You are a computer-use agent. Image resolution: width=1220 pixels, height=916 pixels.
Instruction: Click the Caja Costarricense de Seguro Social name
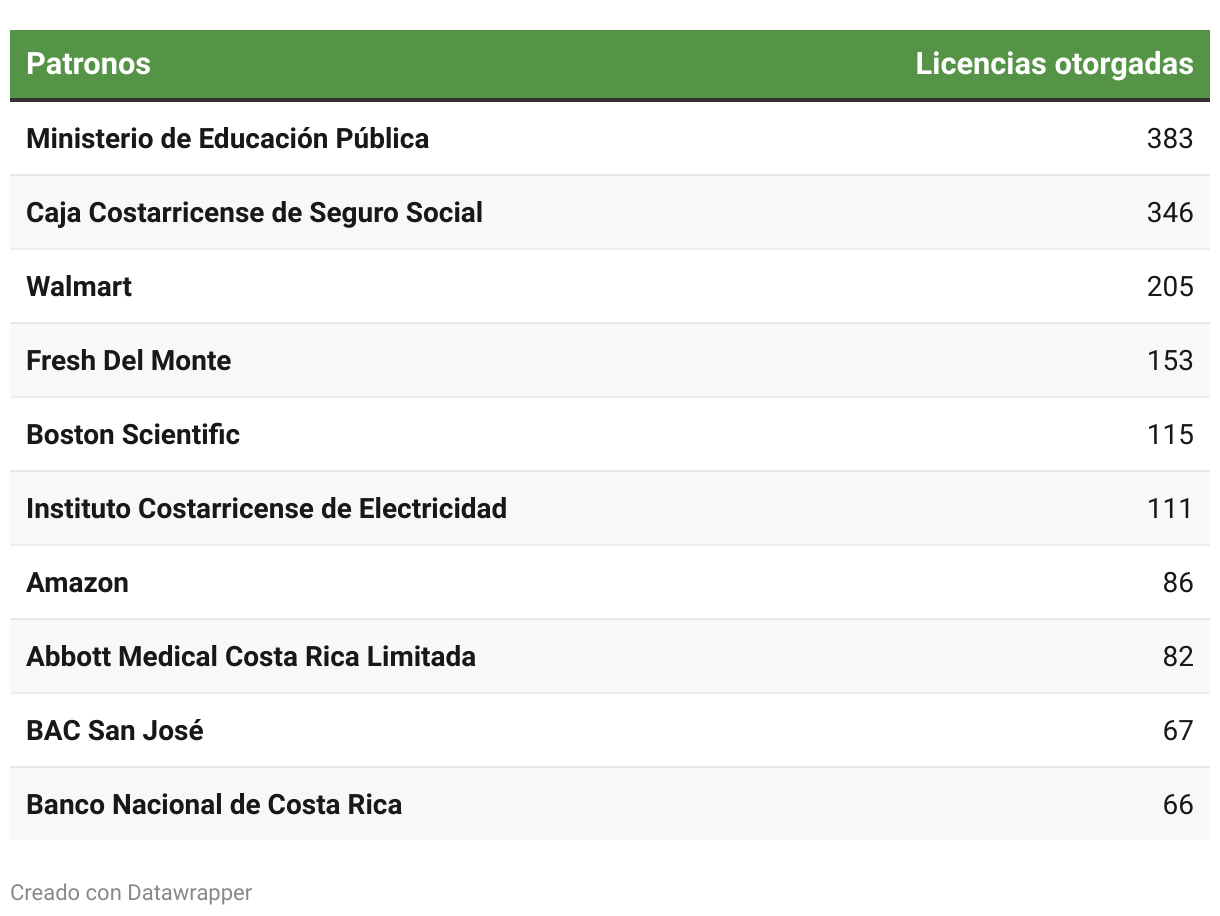point(254,213)
